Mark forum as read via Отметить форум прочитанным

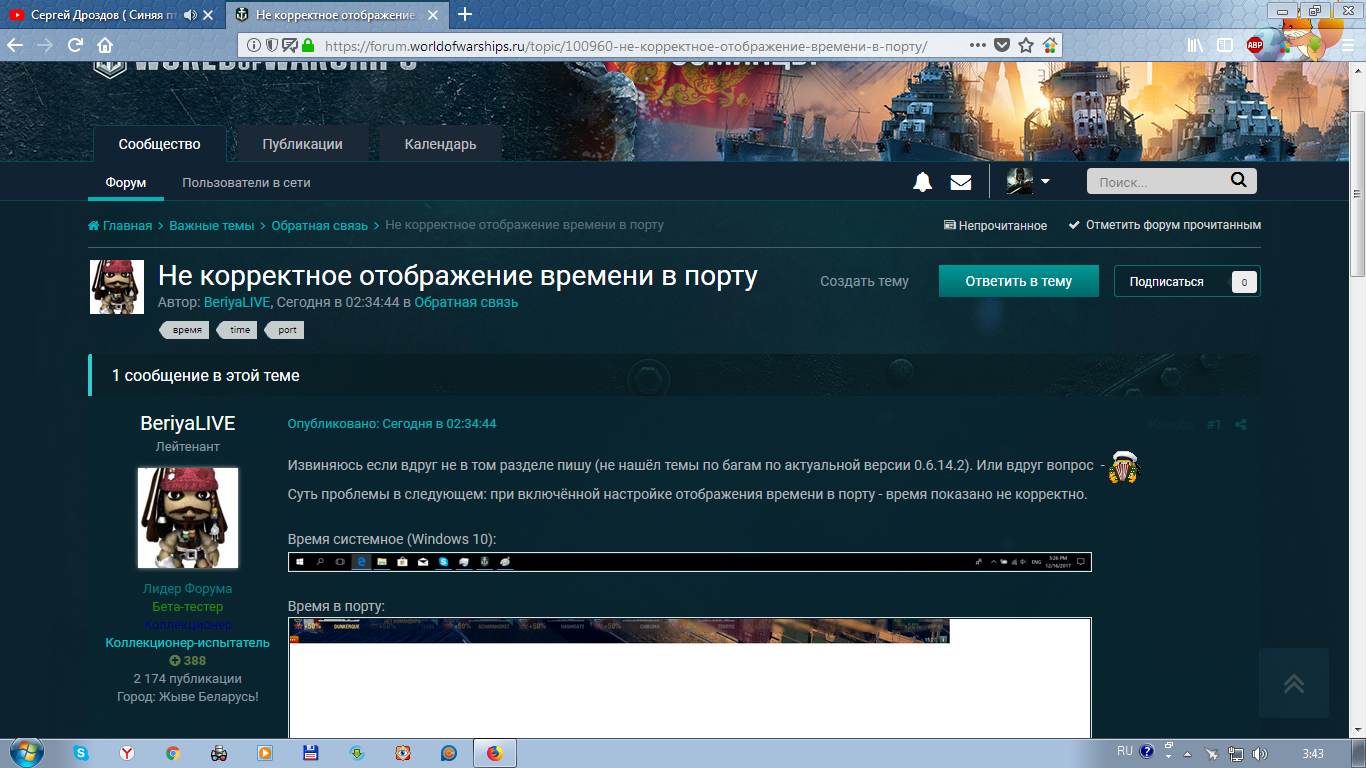click(1165, 225)
